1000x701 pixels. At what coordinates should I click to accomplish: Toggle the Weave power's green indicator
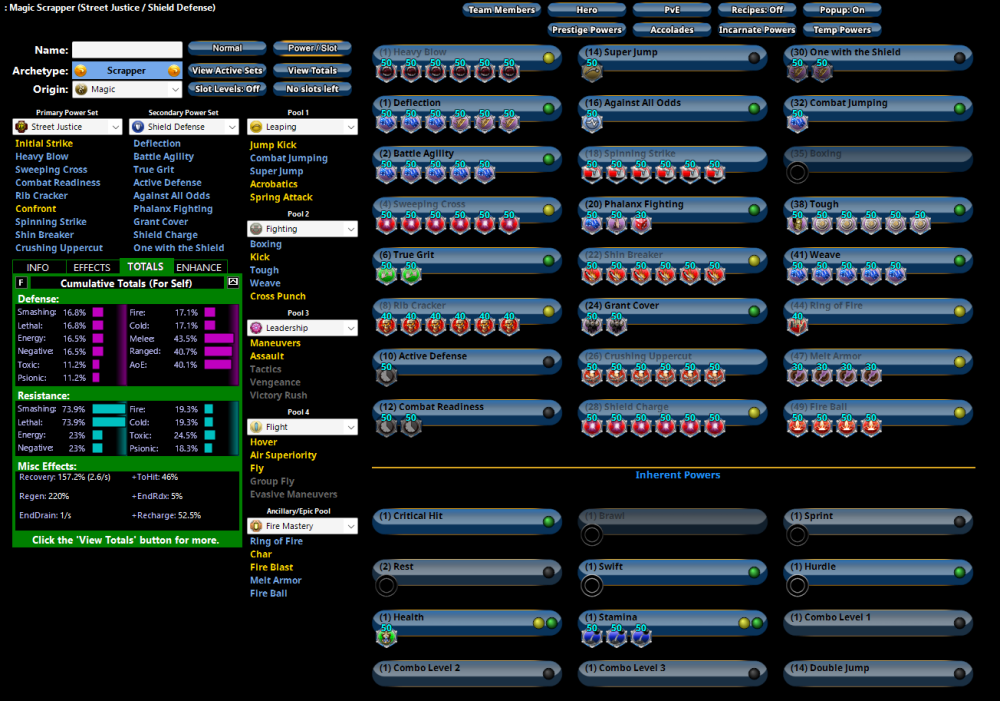[x=958, y=260]
